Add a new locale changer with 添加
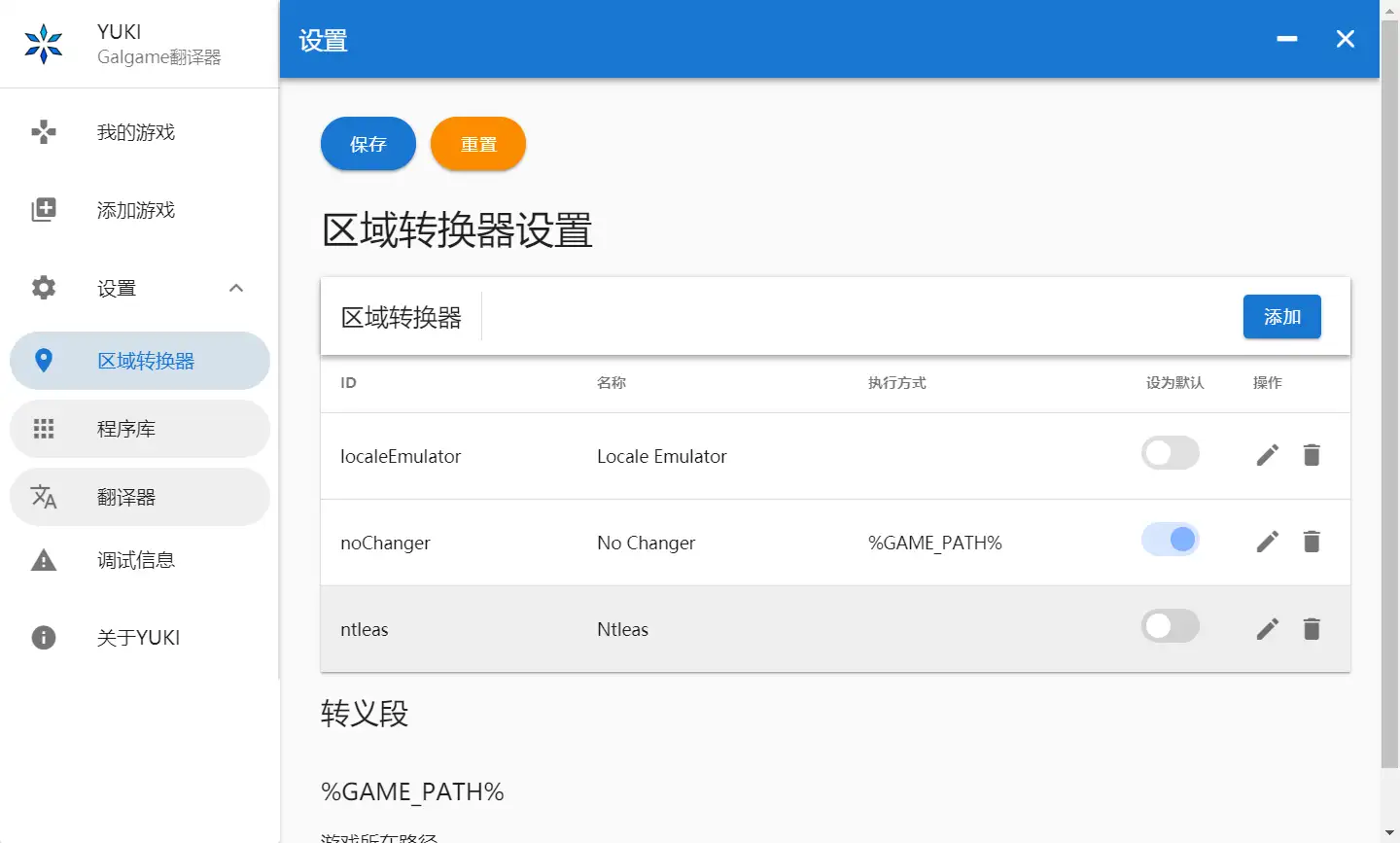The height and width of the screenshot is (843, 1400). pyautogui.click(x=1281, y=317)
